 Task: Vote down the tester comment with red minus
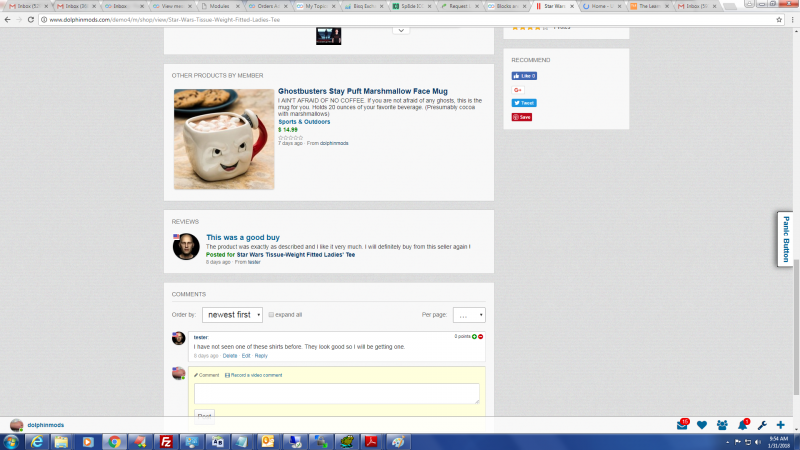(x=481, y=337)
